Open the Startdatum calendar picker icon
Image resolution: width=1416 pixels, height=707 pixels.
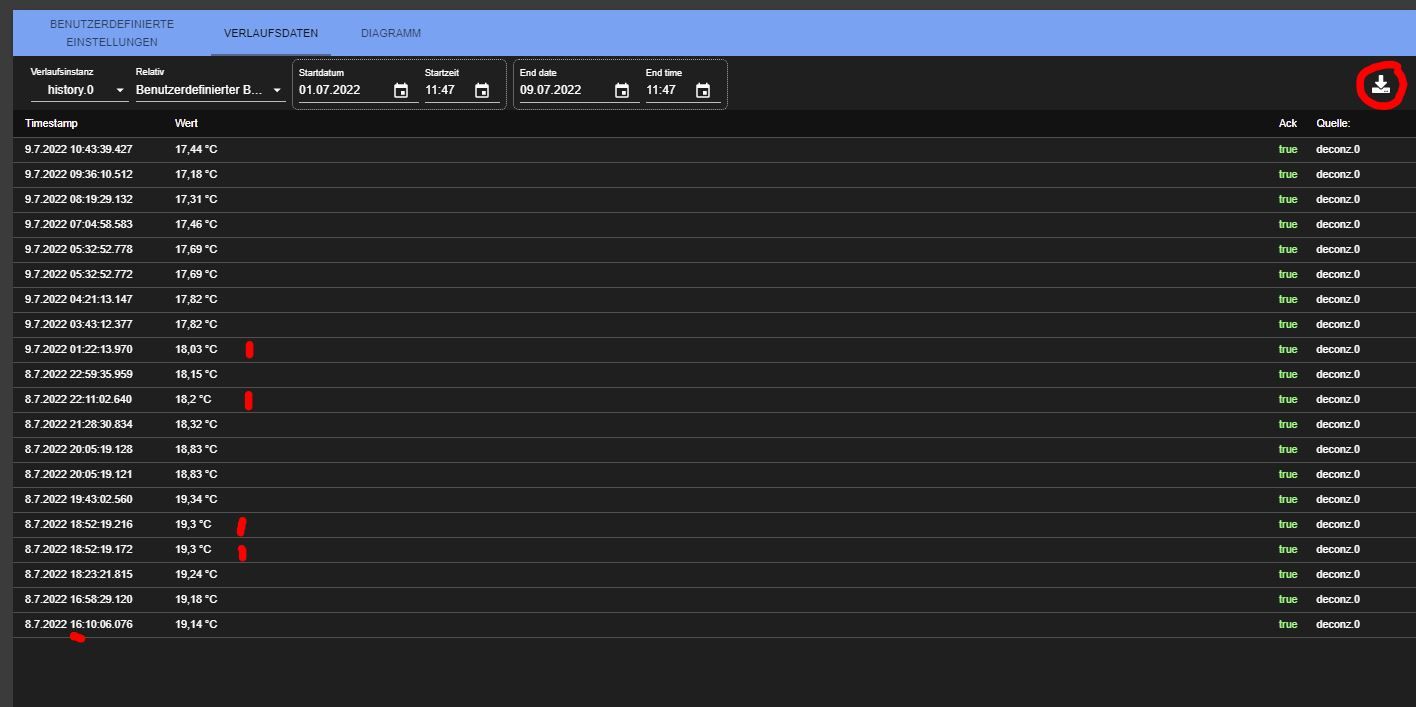[401, 91]
